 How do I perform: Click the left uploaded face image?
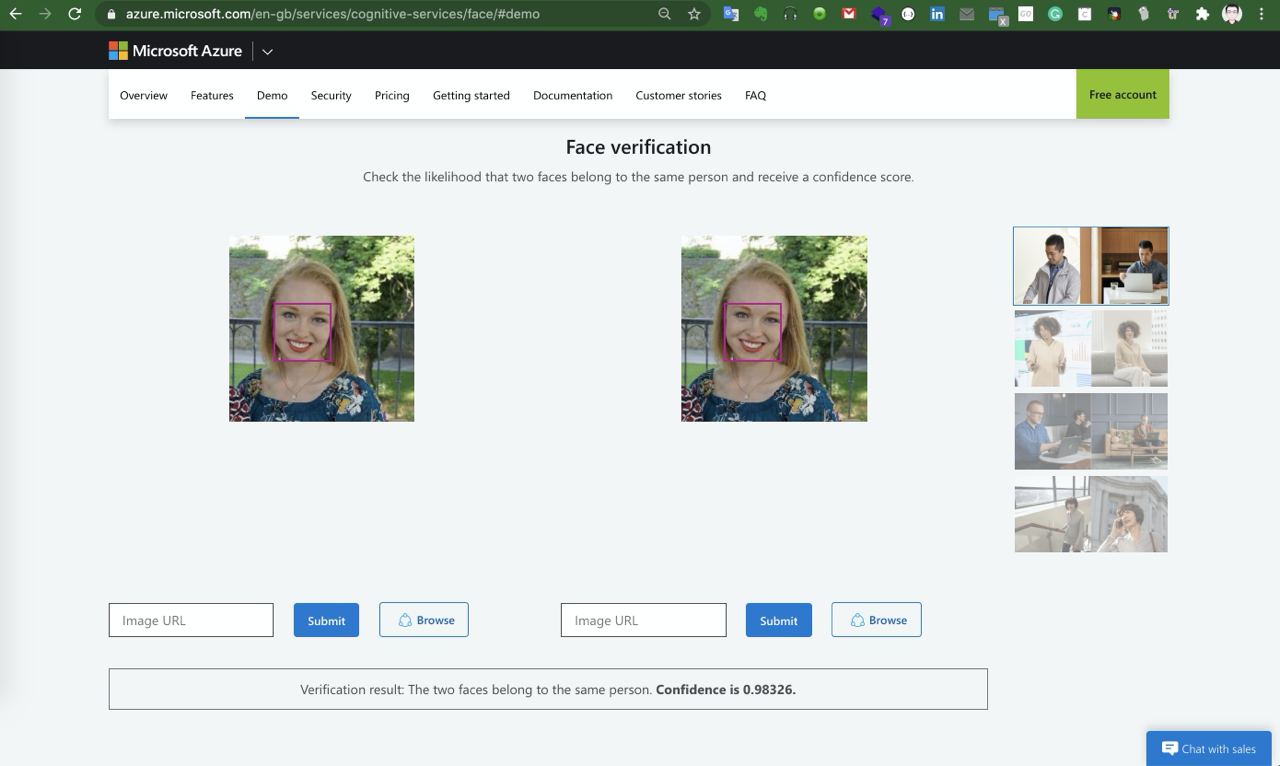pos(322,329)
